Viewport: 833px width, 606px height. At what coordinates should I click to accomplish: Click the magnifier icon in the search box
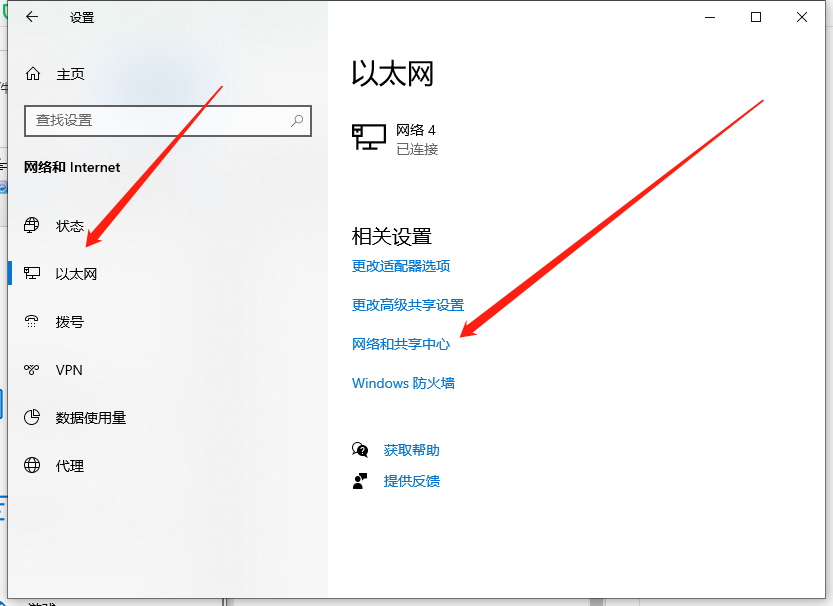(297, 120)
